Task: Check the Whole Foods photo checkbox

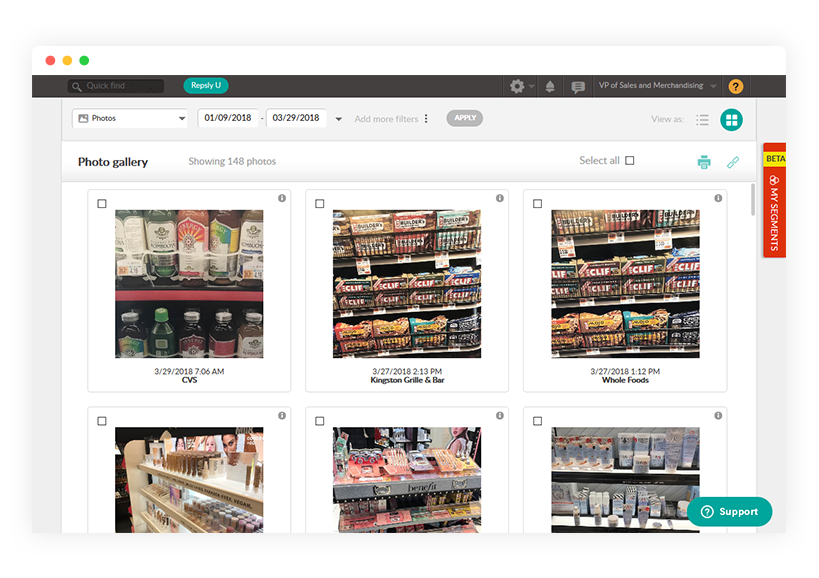Action: pyautogui.click(x=538, y=204)
